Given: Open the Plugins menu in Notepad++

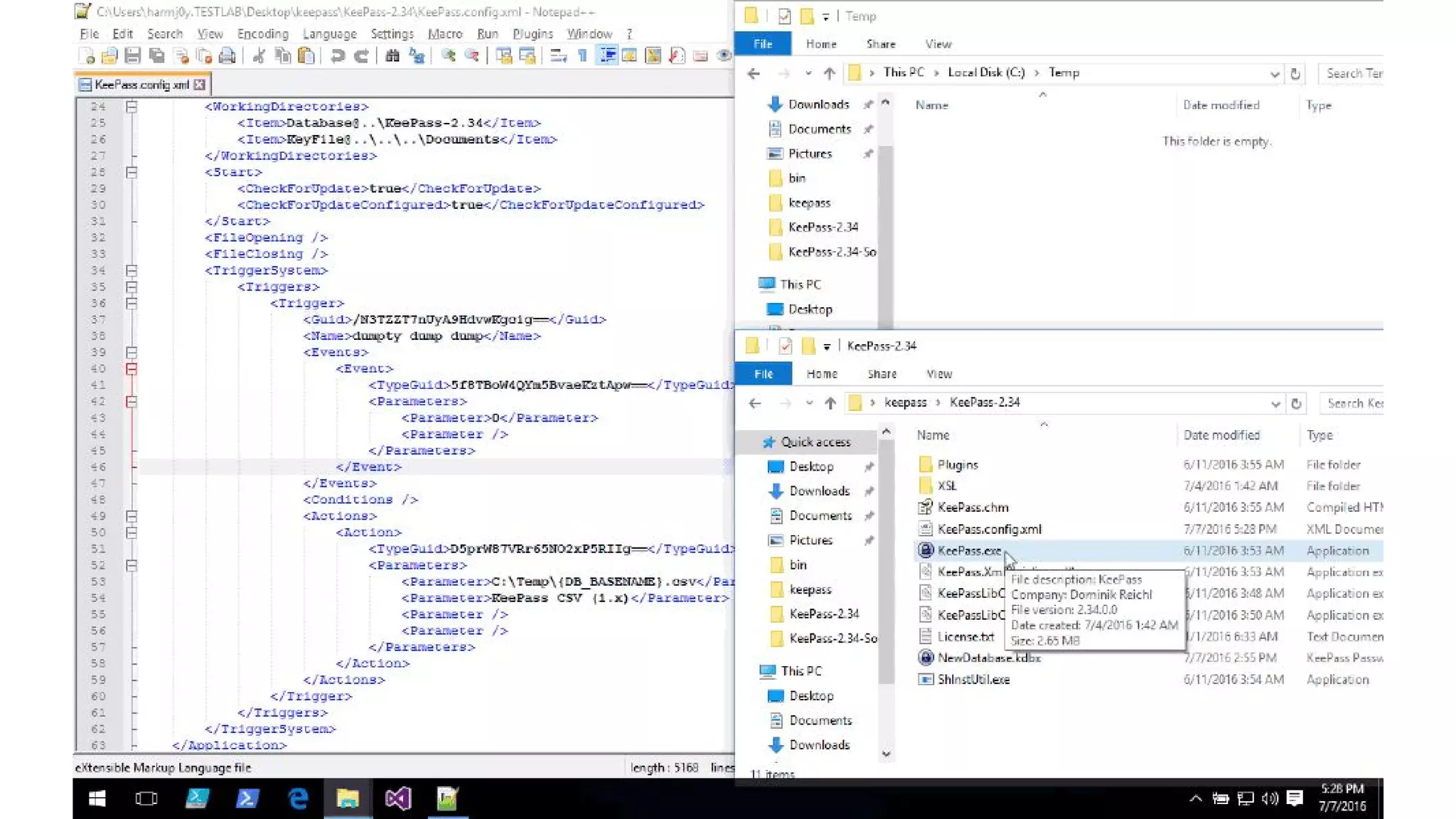Looking at the screenshot, I should pyautogui.click(x=532, y=33).
